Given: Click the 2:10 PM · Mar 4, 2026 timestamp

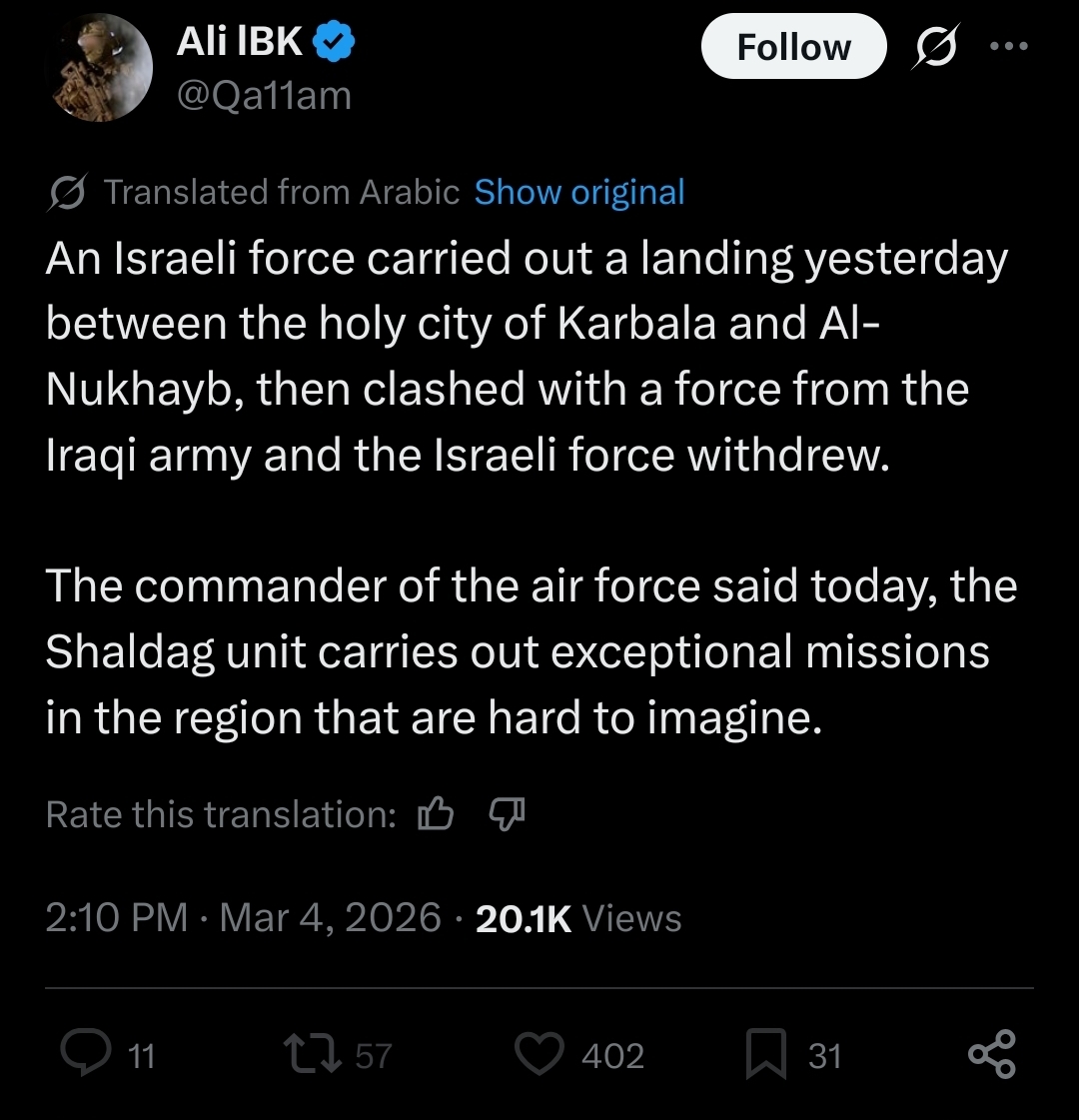Looking at the screenshot, I should tap(243, 917).
